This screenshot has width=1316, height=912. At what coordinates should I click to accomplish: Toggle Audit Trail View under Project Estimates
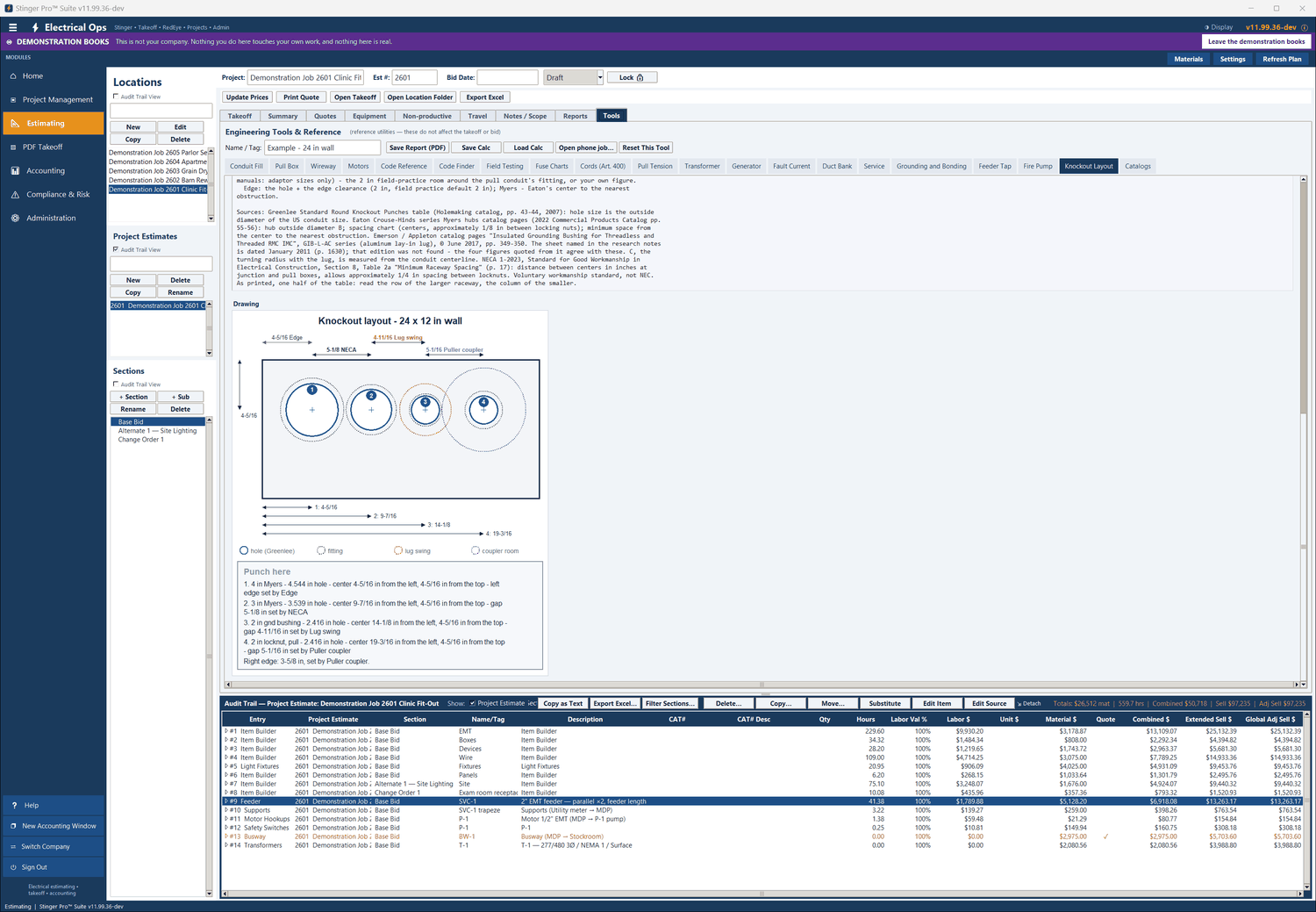116,249
